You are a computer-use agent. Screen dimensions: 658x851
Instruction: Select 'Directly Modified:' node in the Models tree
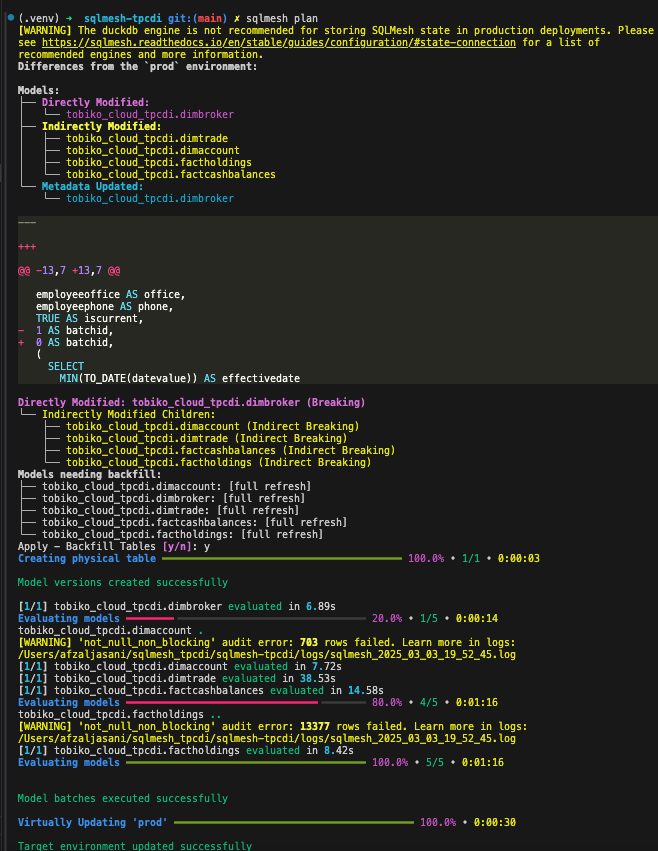tap(96, 102)
